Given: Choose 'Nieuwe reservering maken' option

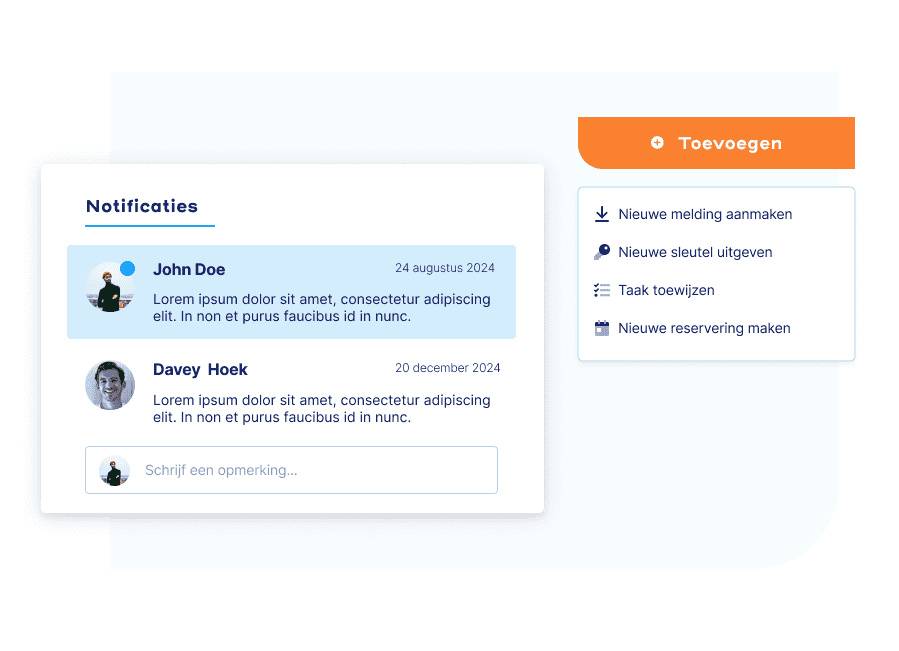Looking at the screenshot, I should pos(704,328).
